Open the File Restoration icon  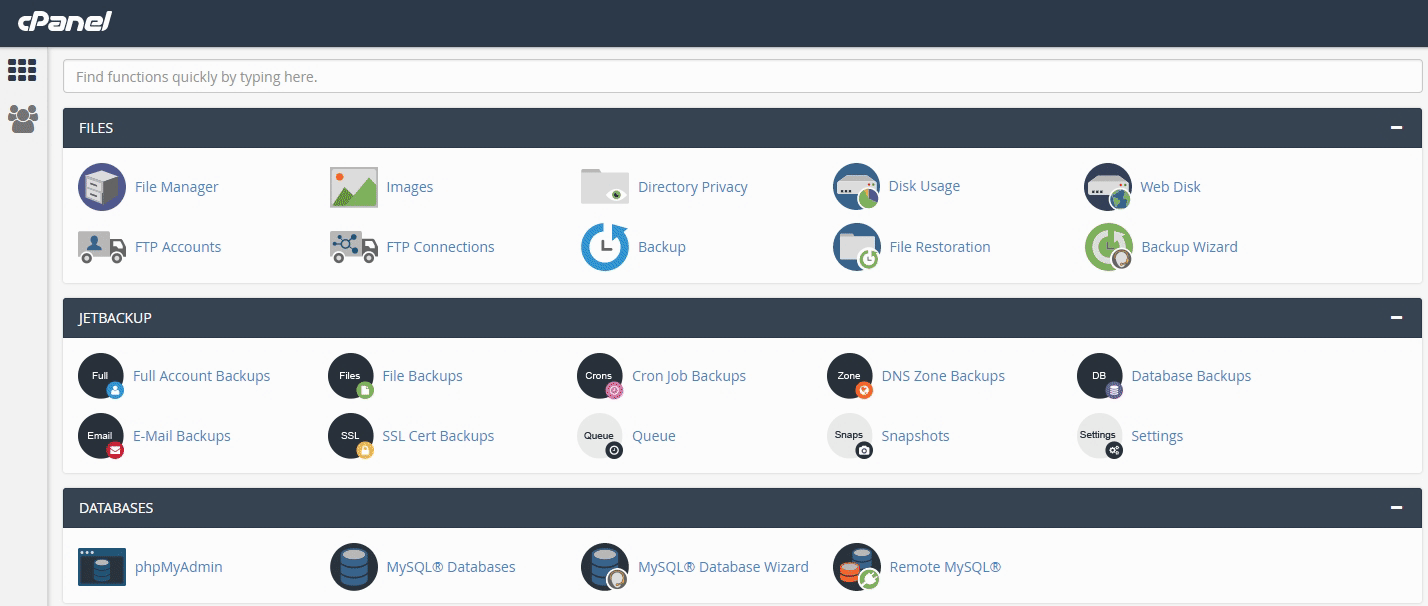tap(856, 247)
